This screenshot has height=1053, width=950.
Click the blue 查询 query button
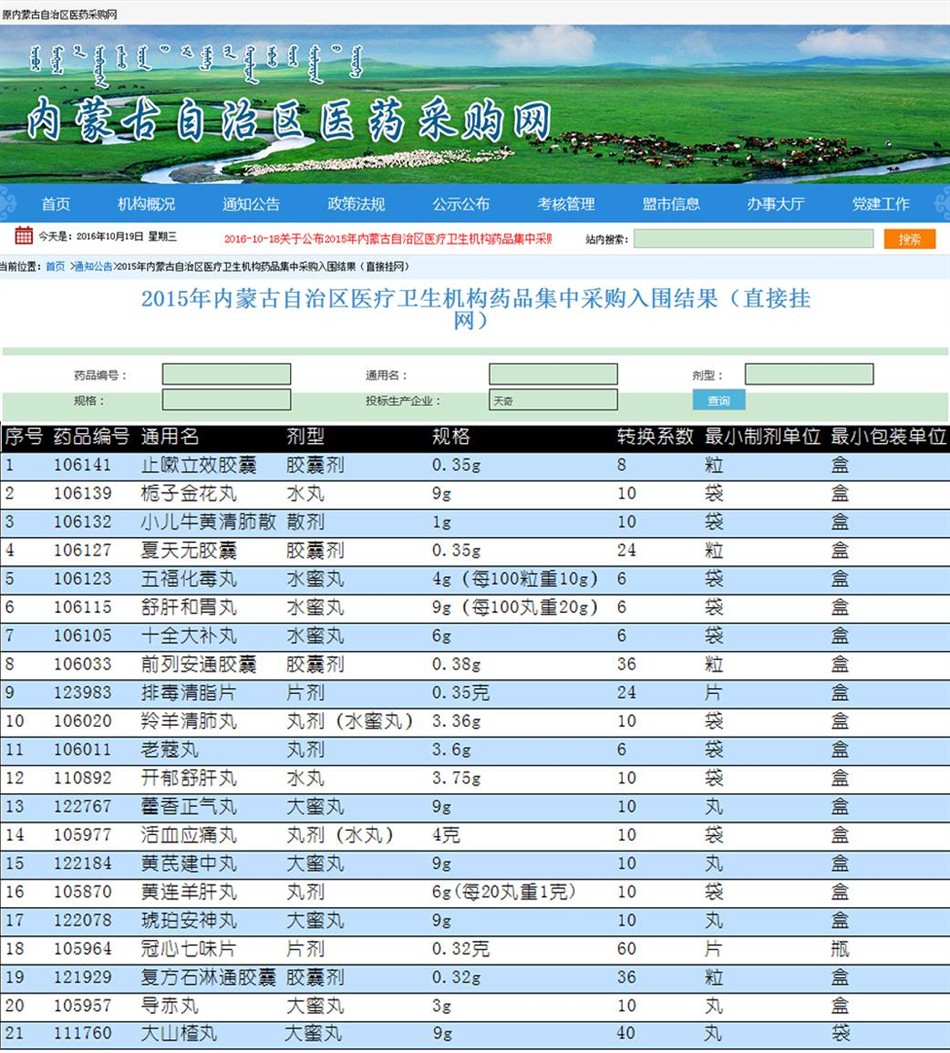point(718,400)
